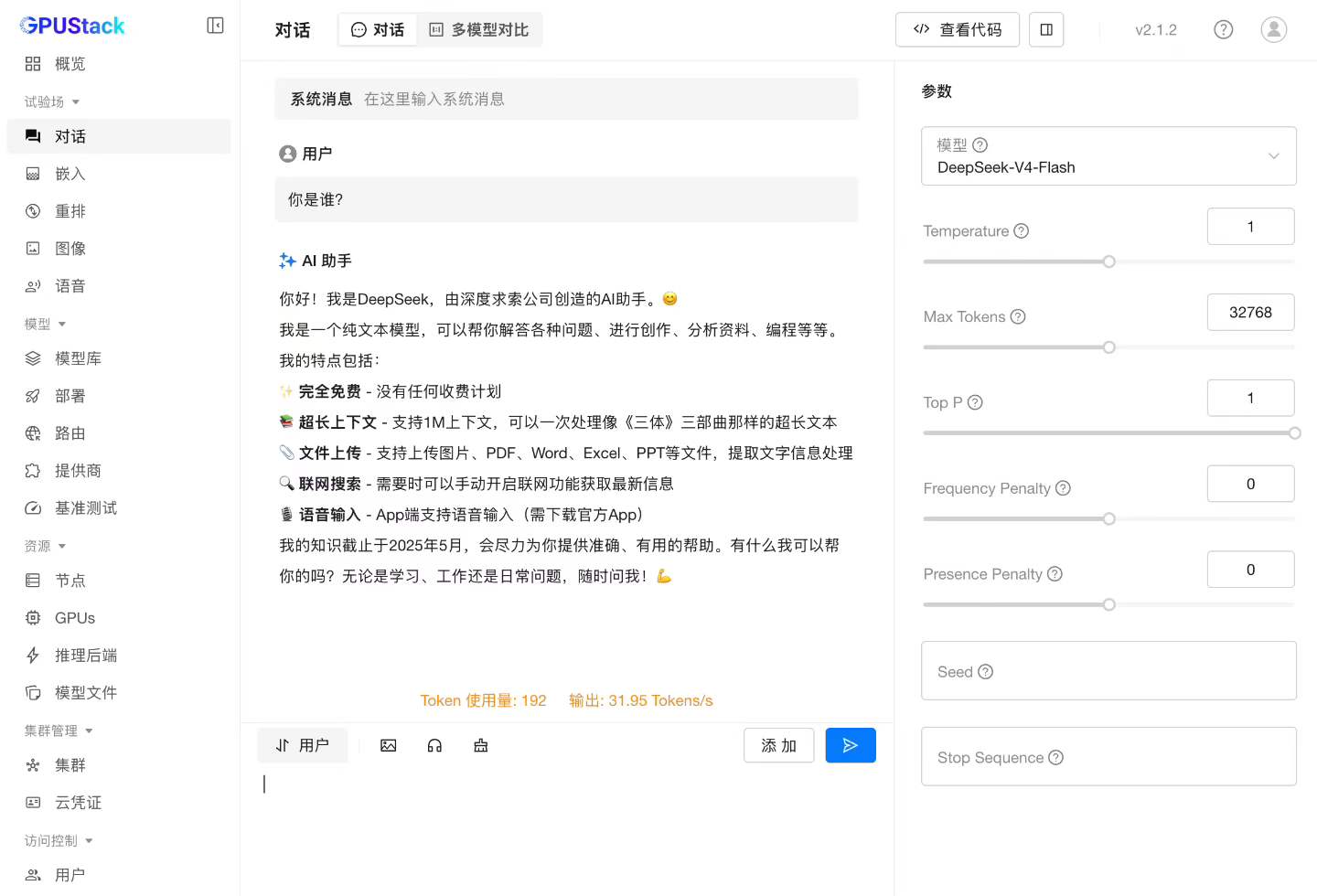Click the Top P slider handle
The height and width of the screenshot is (896, 1317).
[x=1294, y=433]
